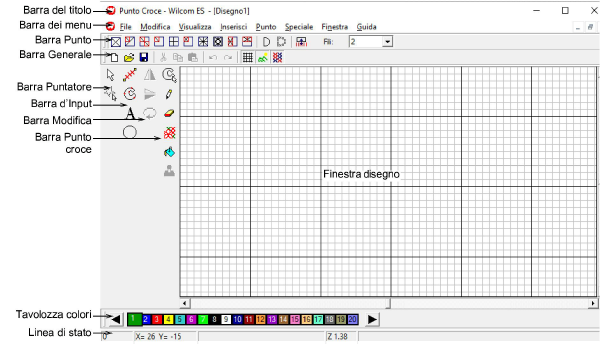Select magenta color 6 in the palette
Screen dimensions: 600x362
[x=191, y=320]
